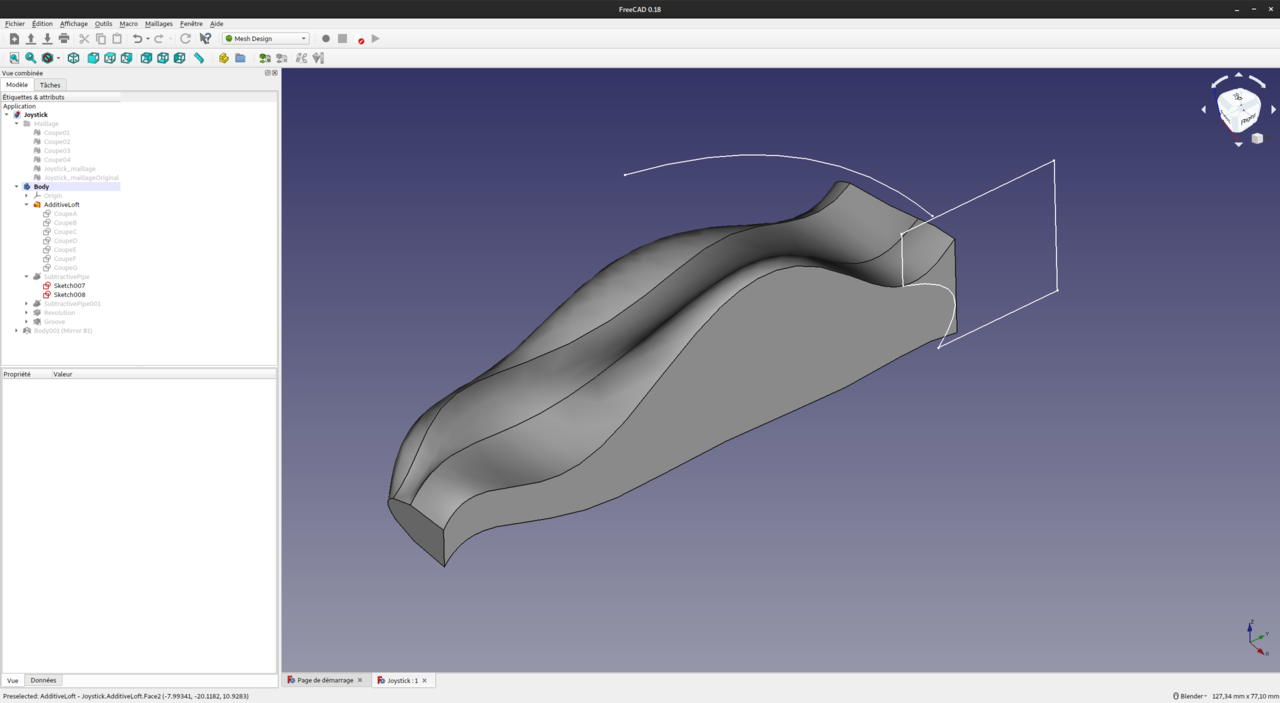Click the Paste clipboard icon
This screenshot has height=703, width=1280.
(x=117, y=39)
